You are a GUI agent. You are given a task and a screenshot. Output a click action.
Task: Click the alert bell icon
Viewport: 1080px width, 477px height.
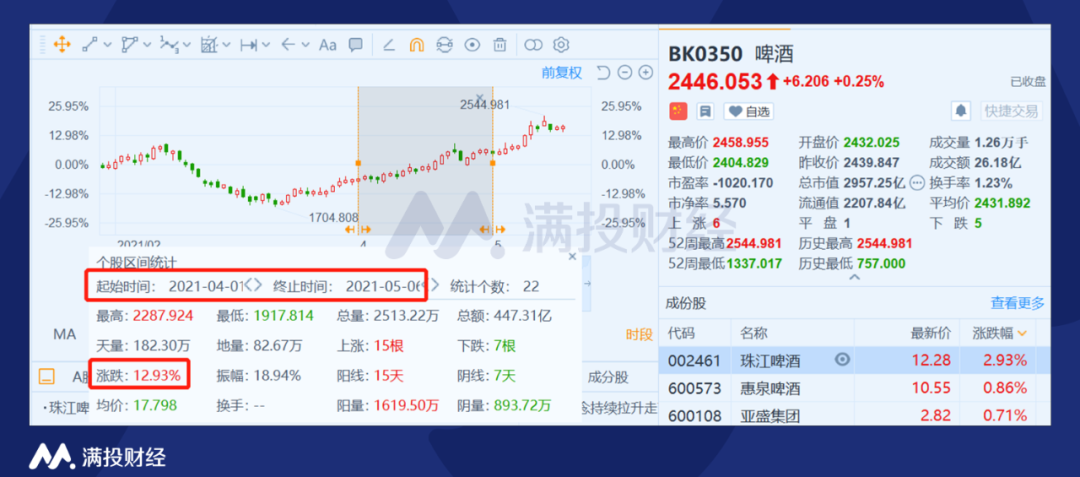[x=962, y=110]
